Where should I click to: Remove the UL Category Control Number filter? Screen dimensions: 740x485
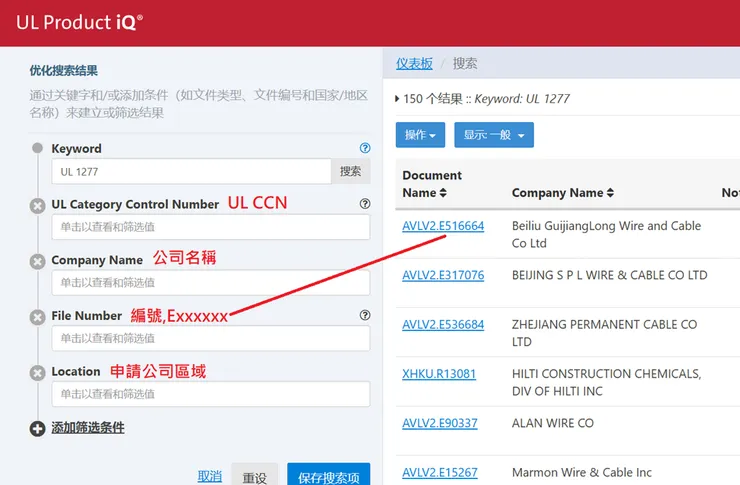[37, 206]
